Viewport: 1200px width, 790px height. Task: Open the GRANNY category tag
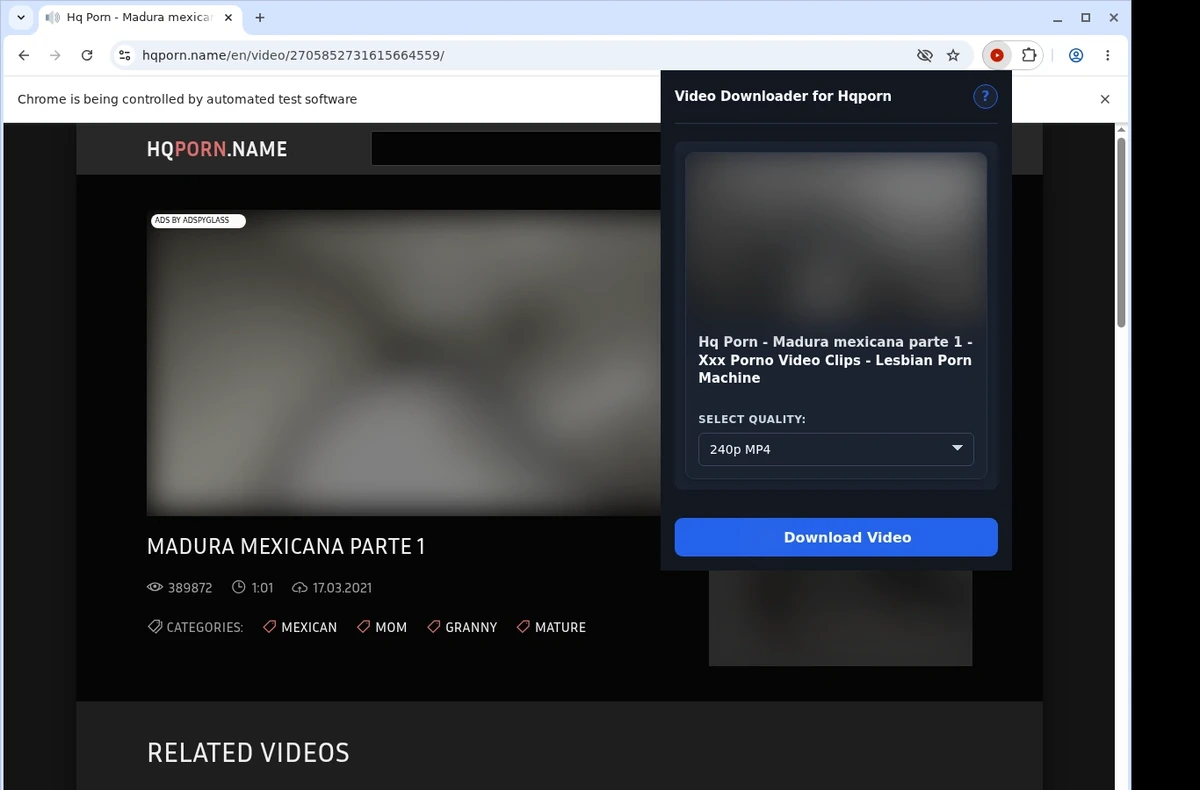462,627
